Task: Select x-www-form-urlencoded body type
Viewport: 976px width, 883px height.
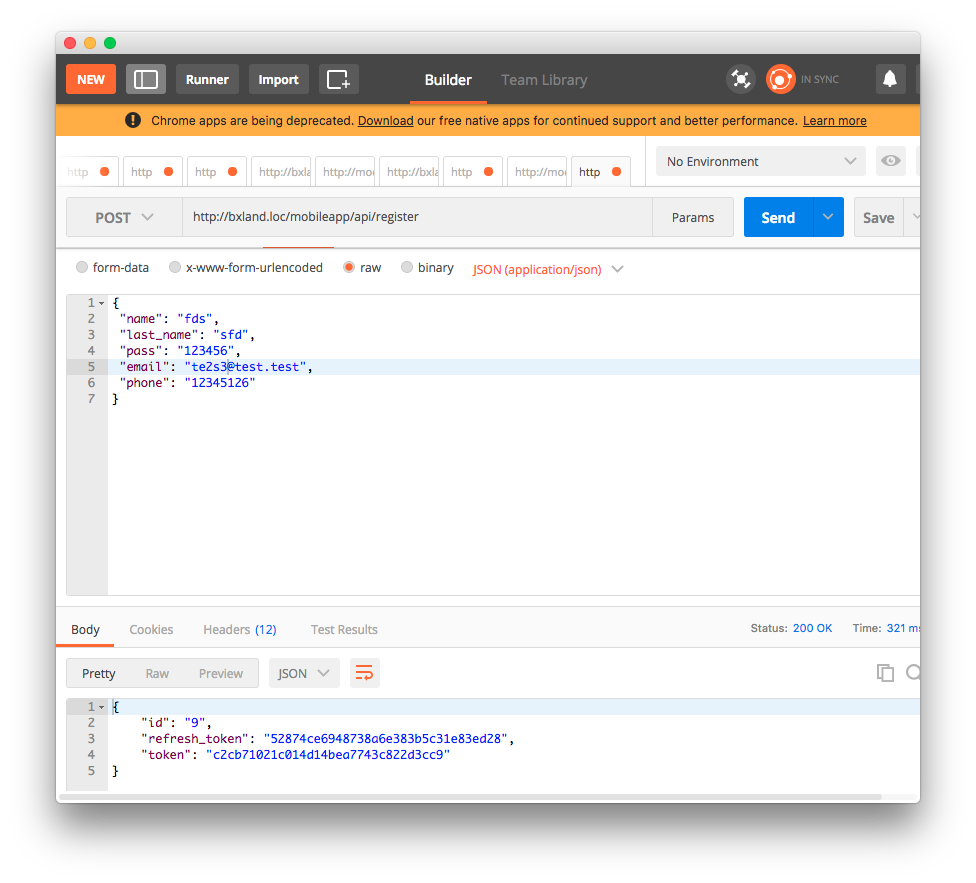Action: pos(175,268)
